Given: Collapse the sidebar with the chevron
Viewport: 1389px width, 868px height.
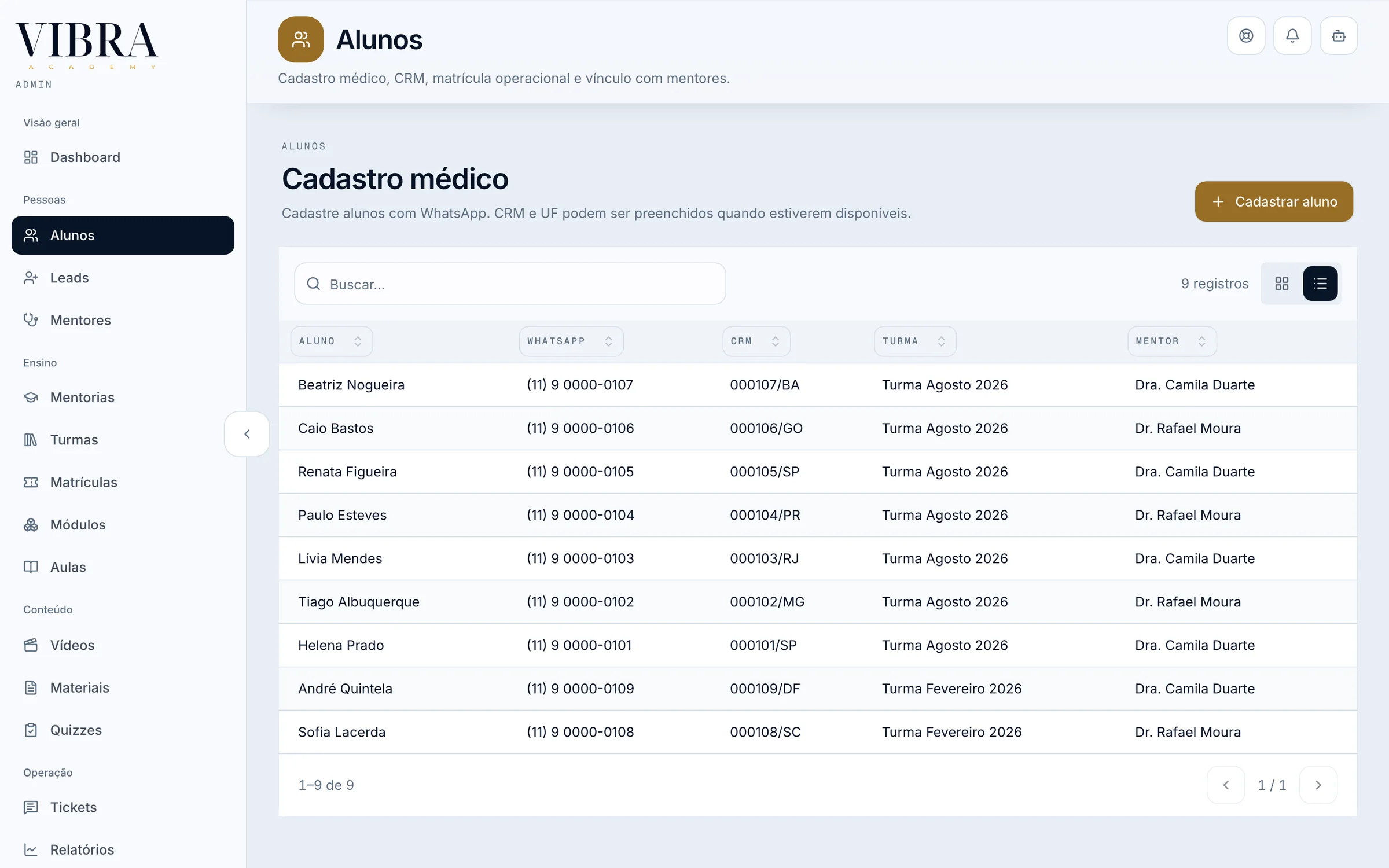Looking at the screenshot, I should tap(247, 434).
